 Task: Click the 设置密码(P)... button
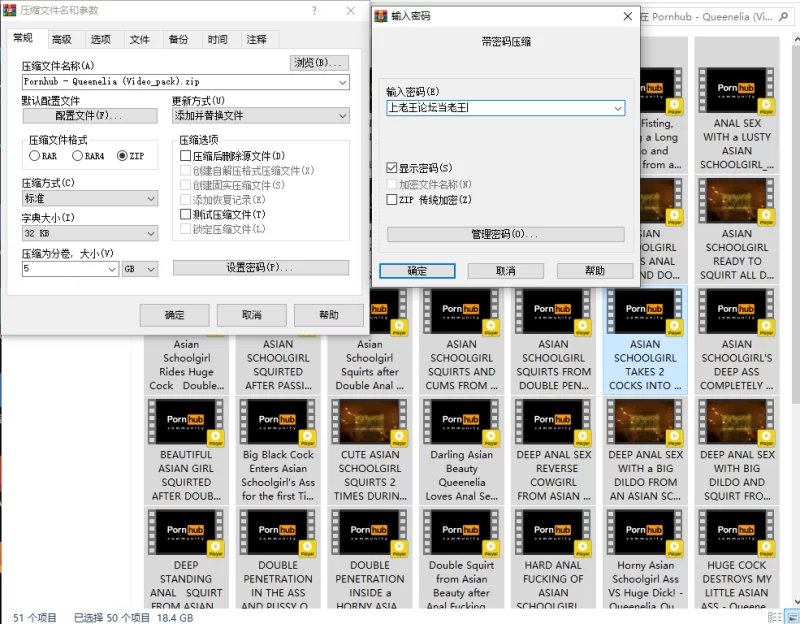261,268
